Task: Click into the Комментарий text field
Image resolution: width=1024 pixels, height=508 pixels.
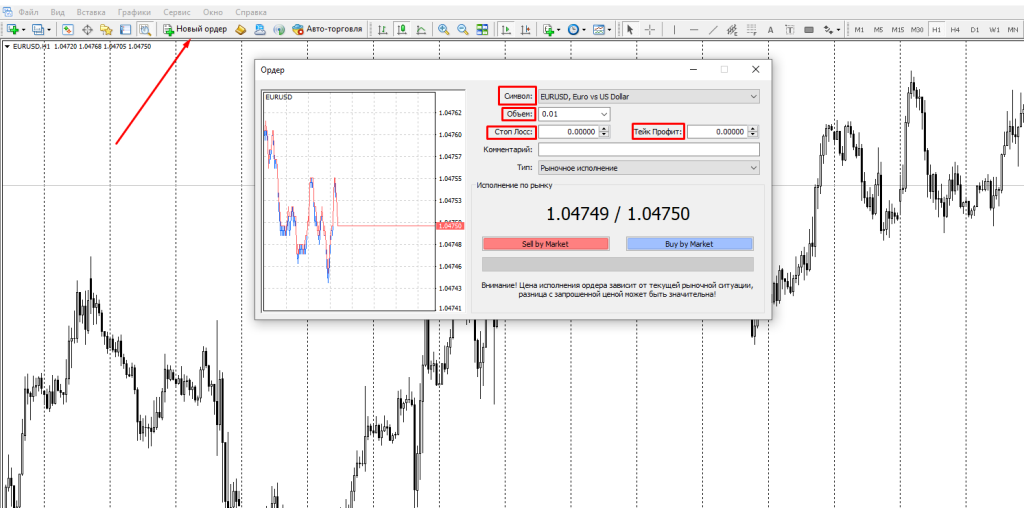Action: click(x=648, y=150)
